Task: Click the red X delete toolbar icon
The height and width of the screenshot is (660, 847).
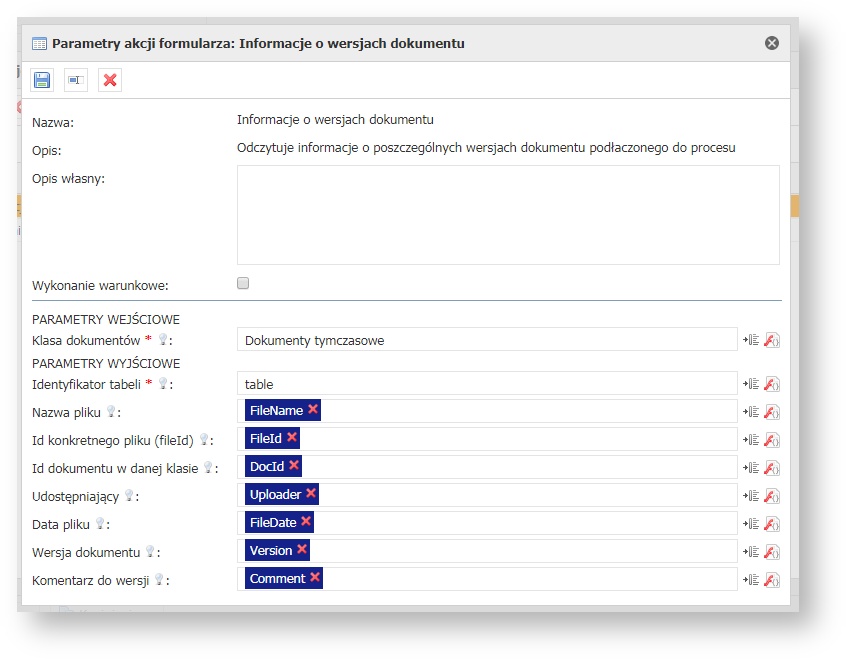Action: [110, 80]
